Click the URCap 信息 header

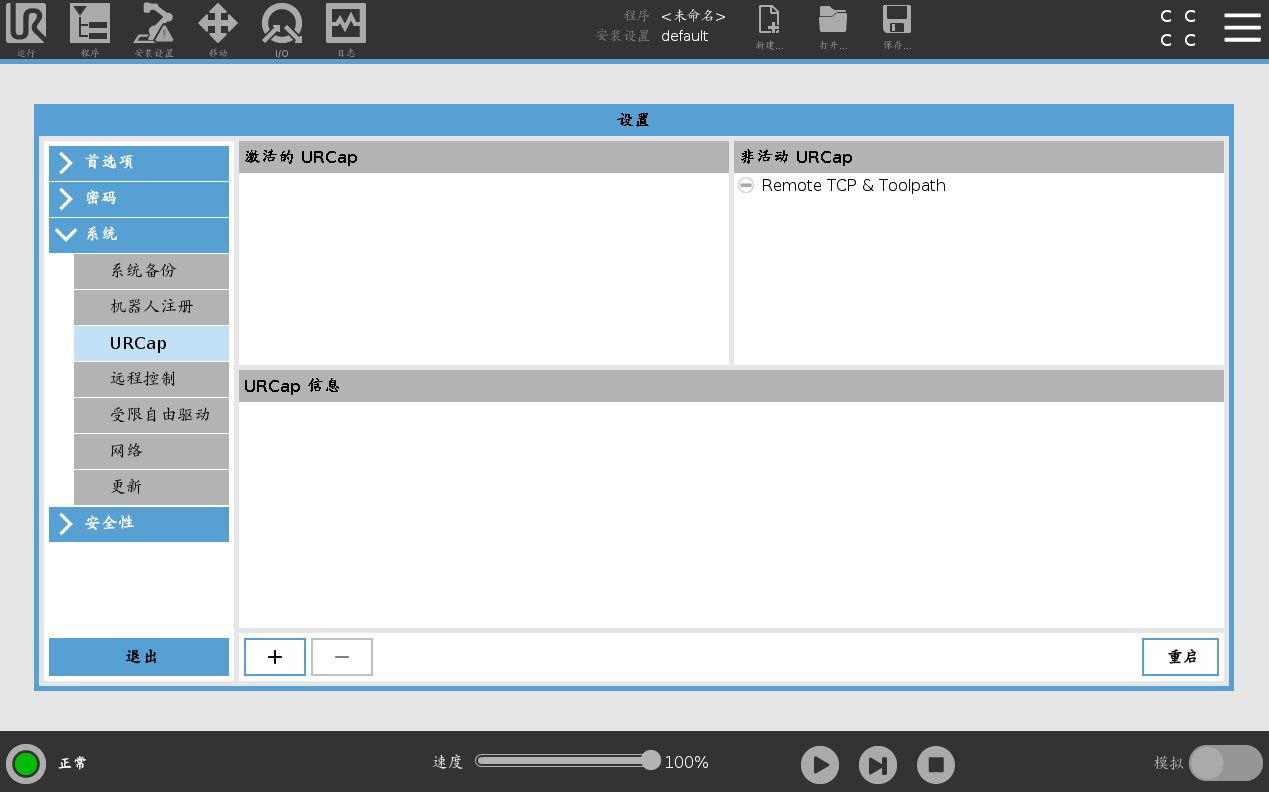731,386
